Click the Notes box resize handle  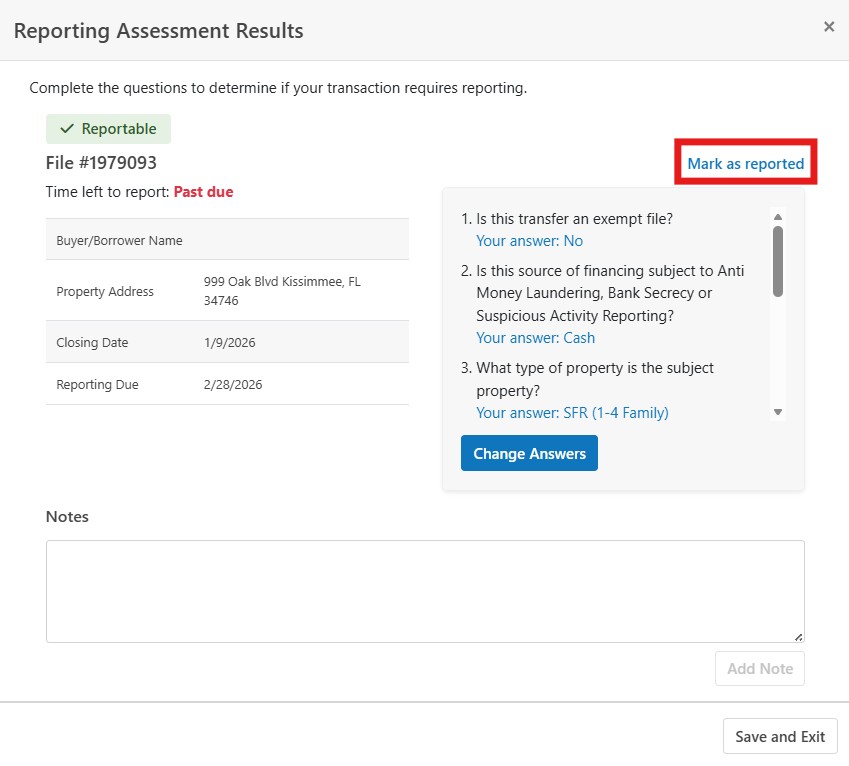798,636
